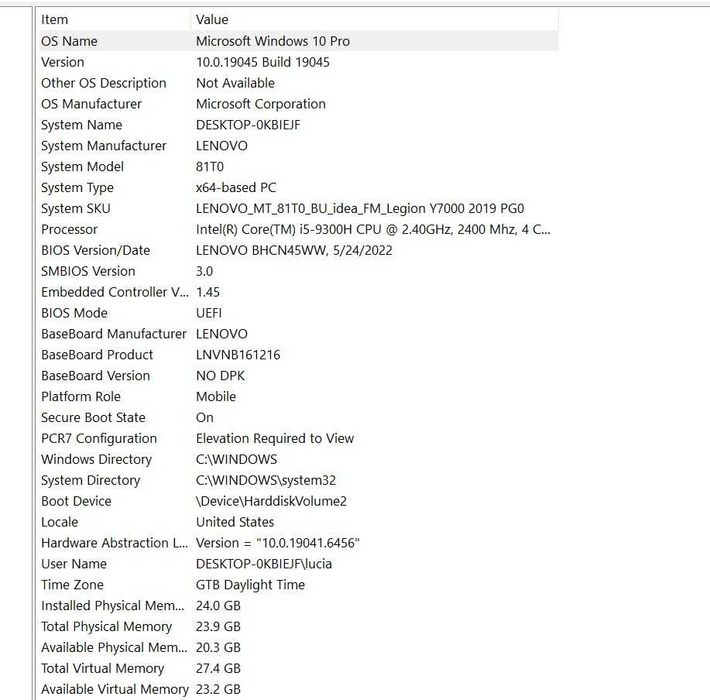Select the BIOS Mode UEFI row

pos(297,313)
